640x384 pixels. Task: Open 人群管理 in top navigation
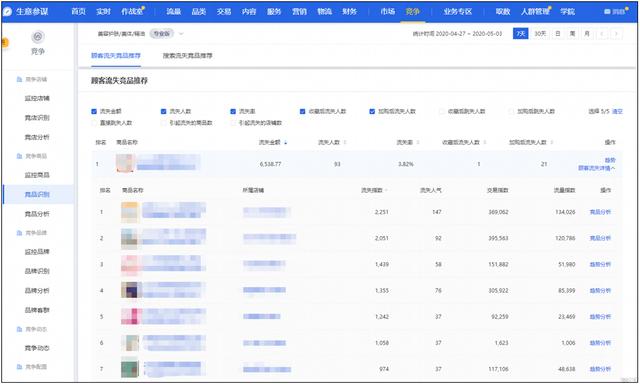(535, 11)
